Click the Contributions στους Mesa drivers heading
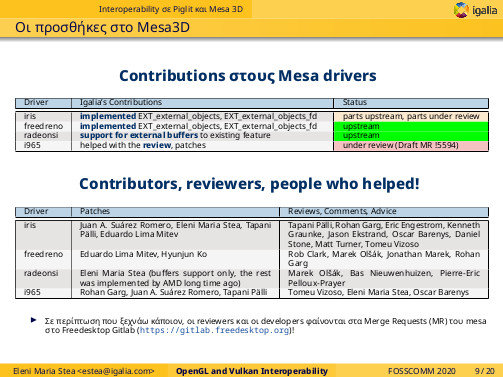 248,76
